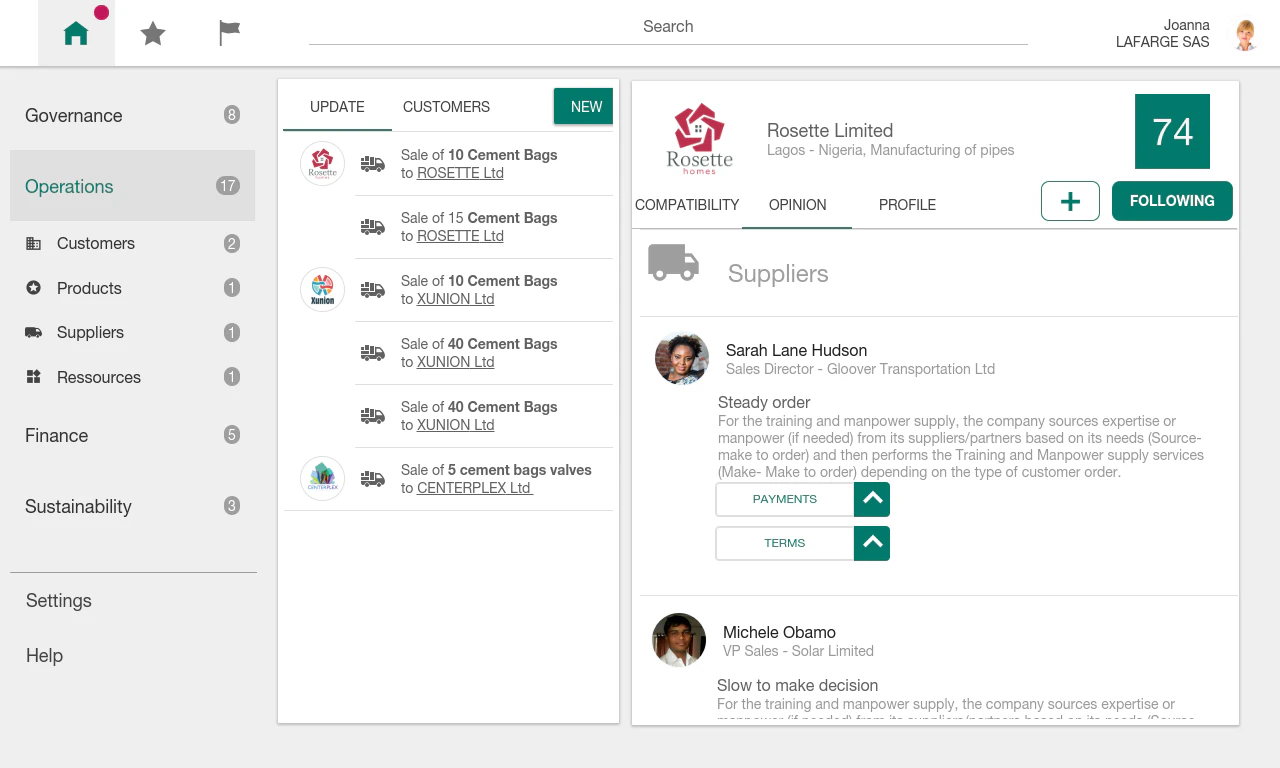Click the Operations count badge 17
The width and height of the screenshot is (1280, 768).
click(x=228, y=186)
